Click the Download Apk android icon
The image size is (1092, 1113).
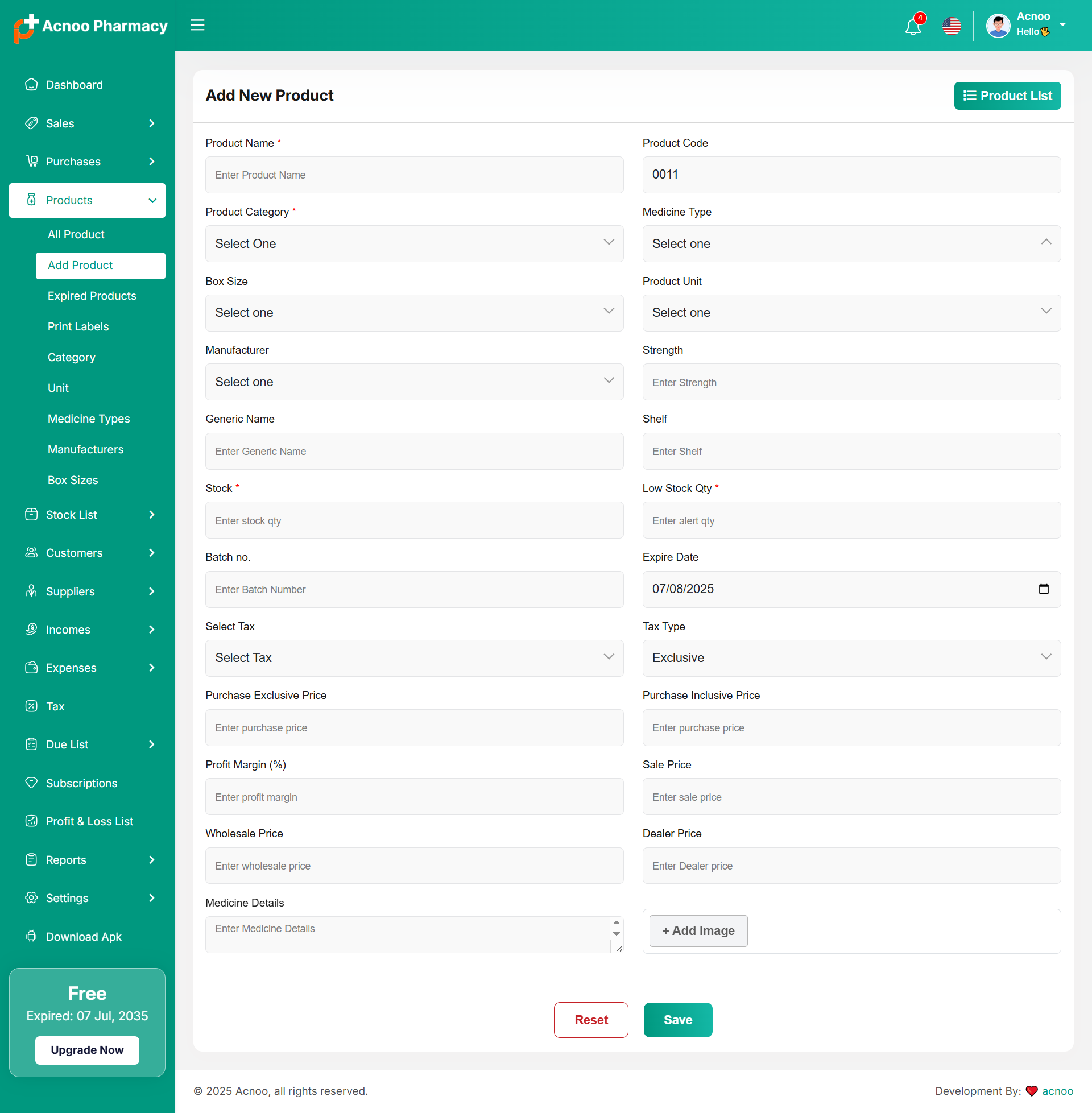tap(31, 936)
